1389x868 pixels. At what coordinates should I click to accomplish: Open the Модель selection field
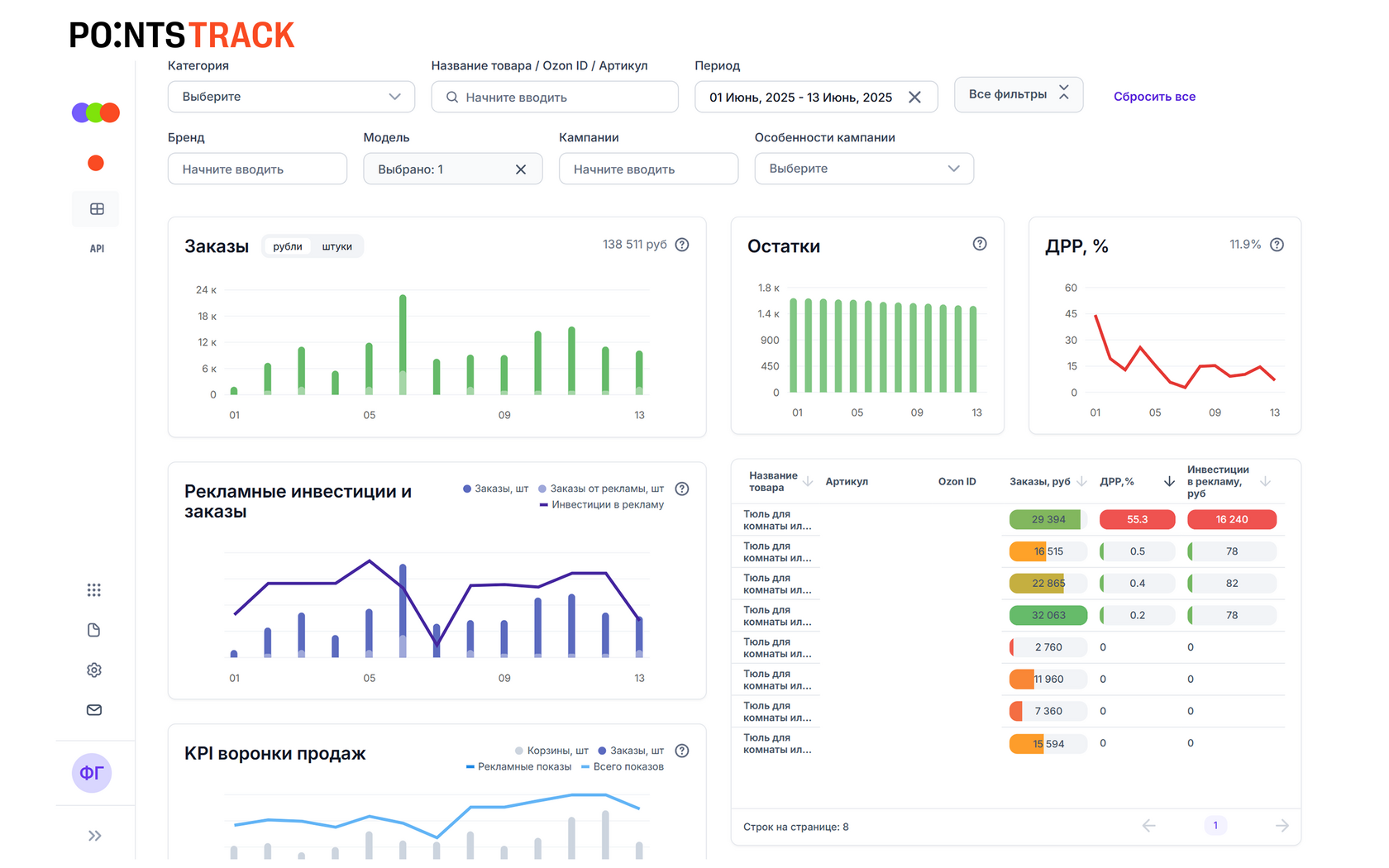(x=453, y=169)
